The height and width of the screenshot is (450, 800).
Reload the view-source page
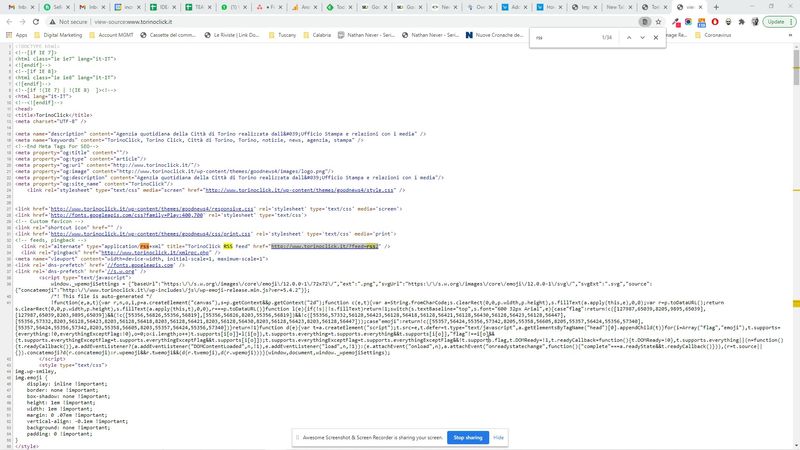(x=36, y=22)
